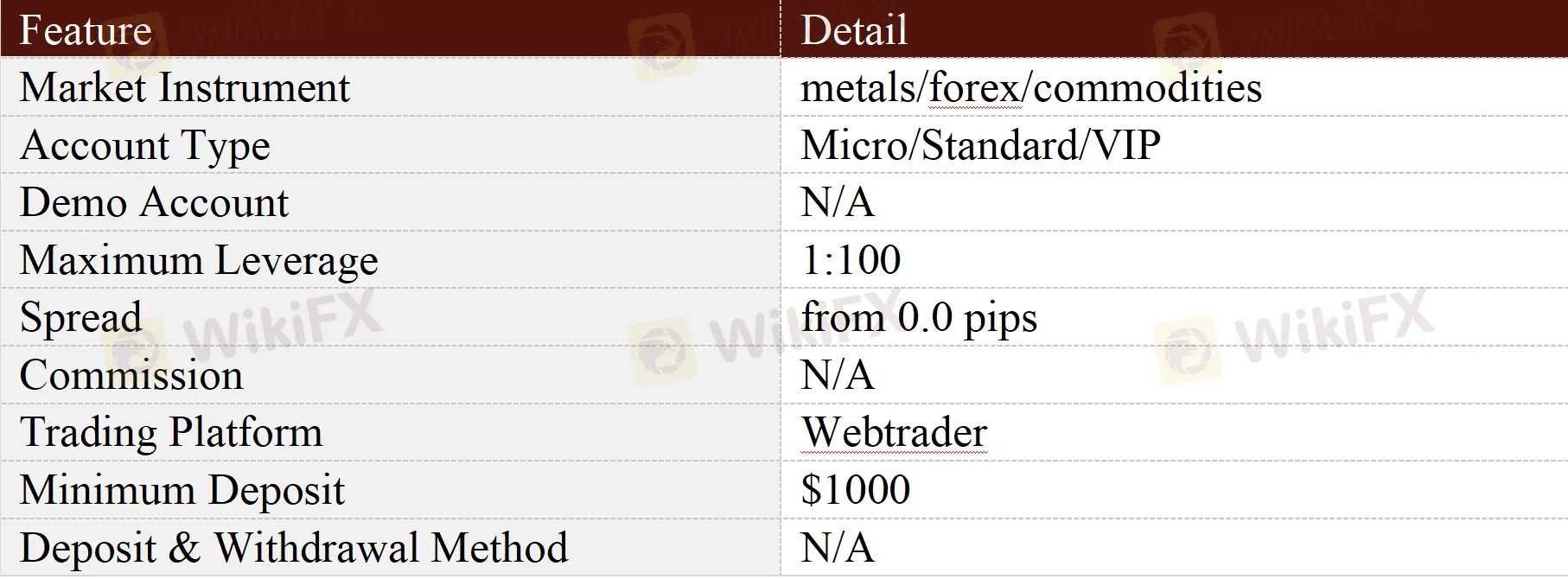Select the Account Type label cell

point(145,145)
